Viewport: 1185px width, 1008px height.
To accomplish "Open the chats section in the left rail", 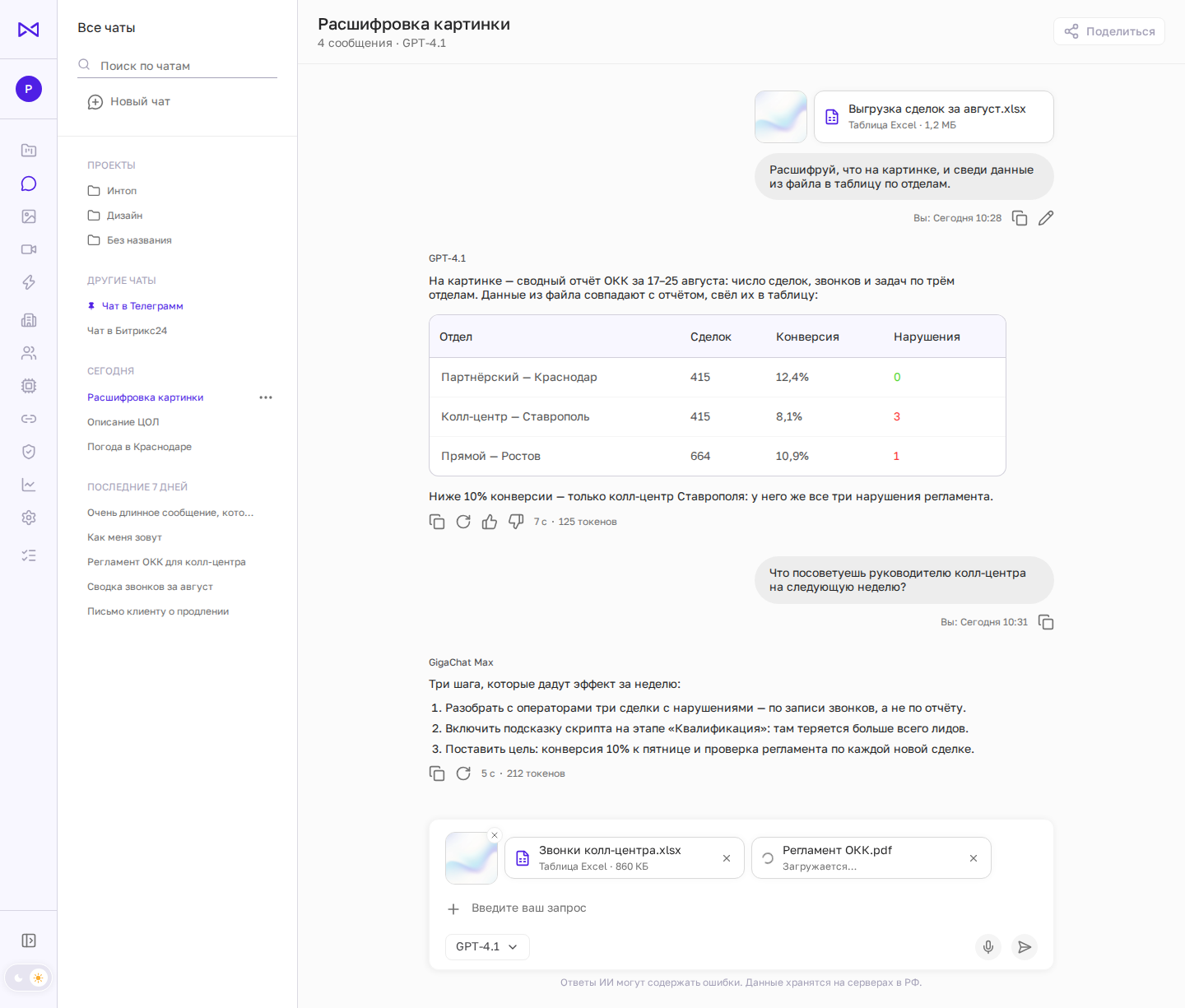I will click(x=29, y=183).
